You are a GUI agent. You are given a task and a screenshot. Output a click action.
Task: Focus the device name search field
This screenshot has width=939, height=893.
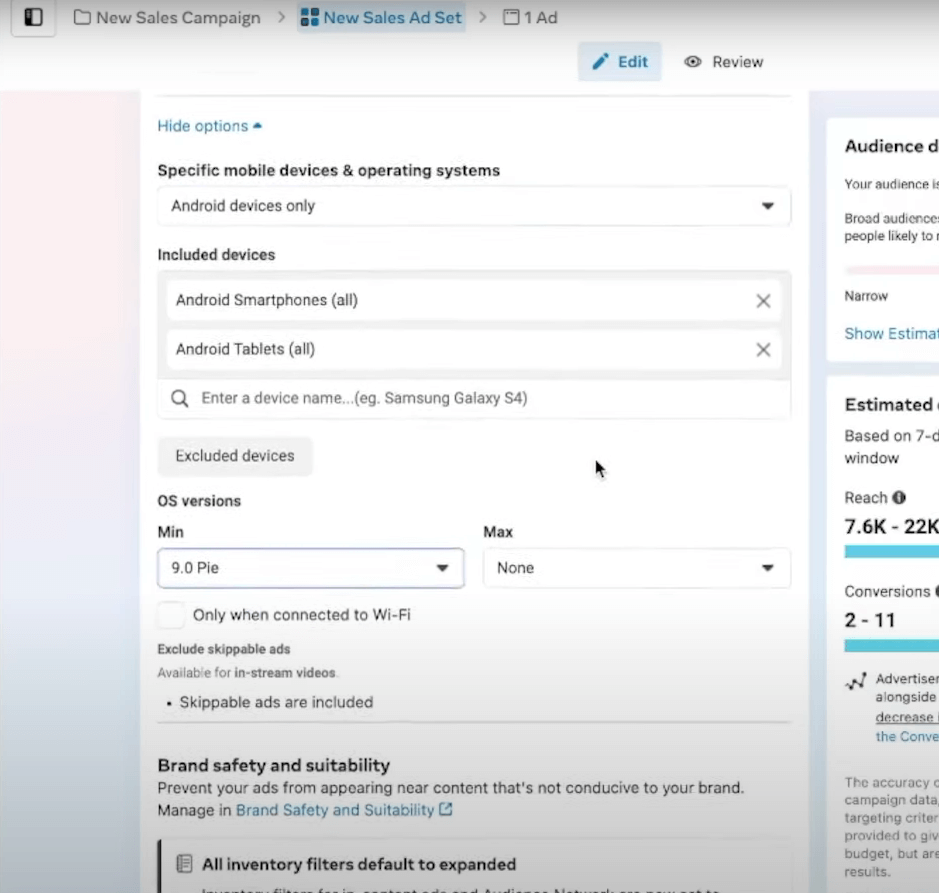click(x=474, y=398)
